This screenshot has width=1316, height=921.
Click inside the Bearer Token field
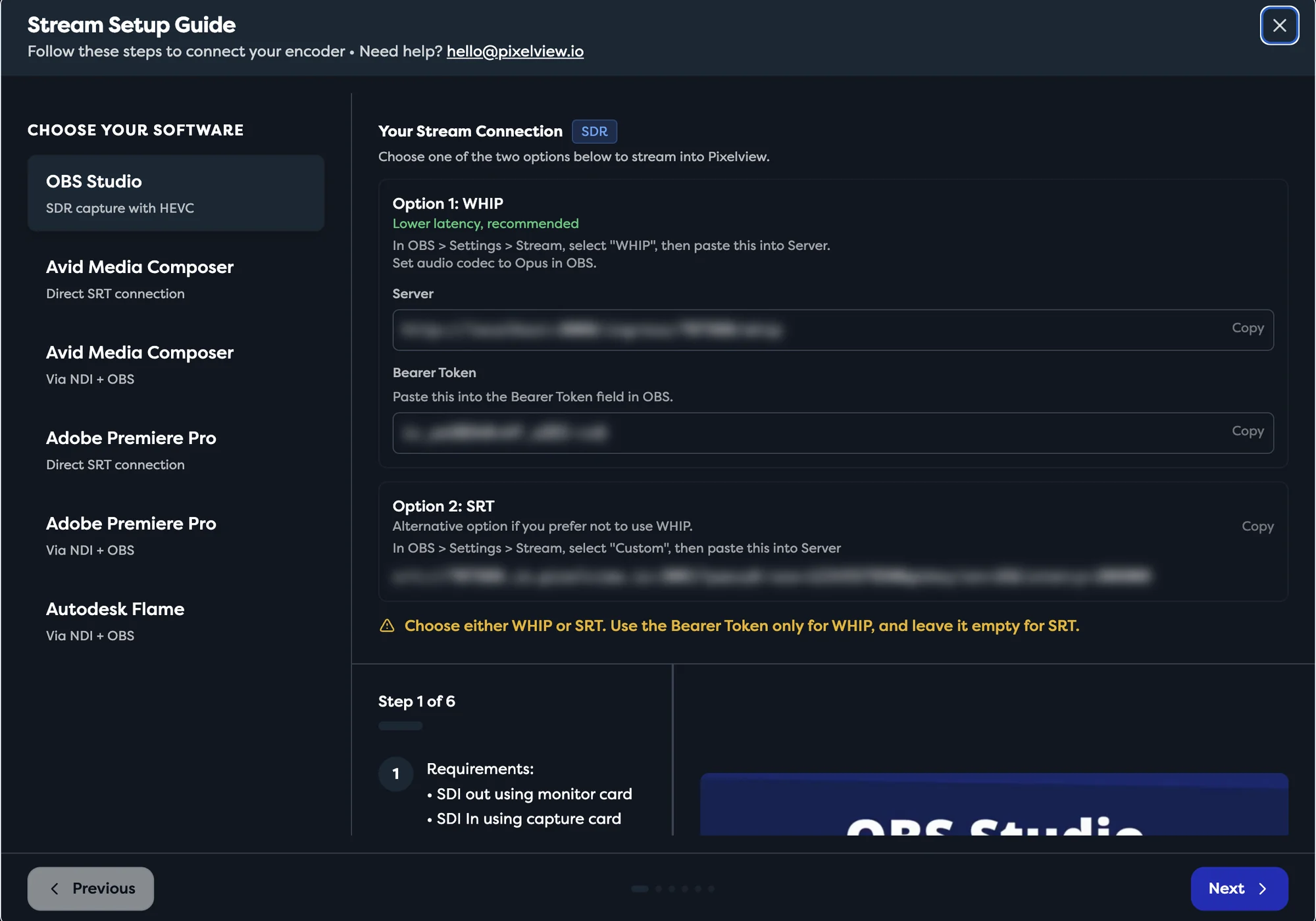pos(833,433)
